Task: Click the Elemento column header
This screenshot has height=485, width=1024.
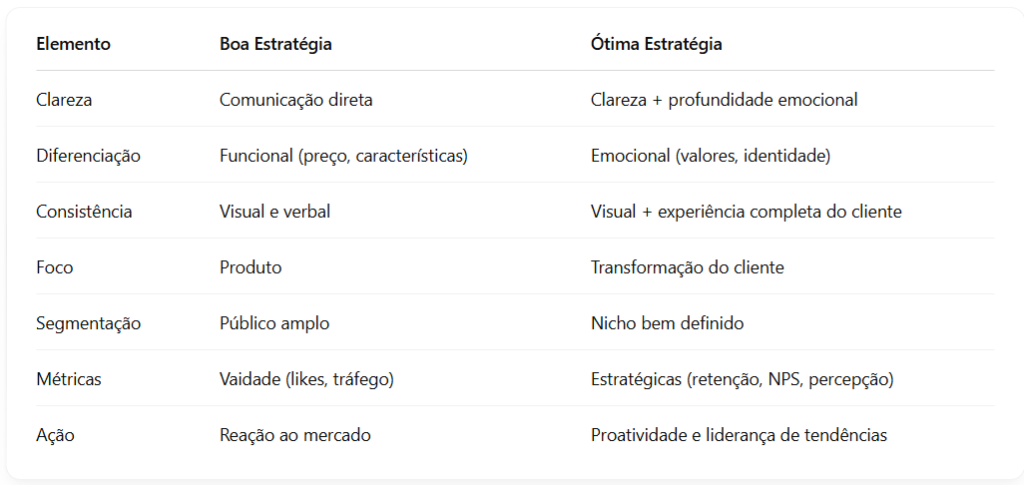Action: pos(73,44)
